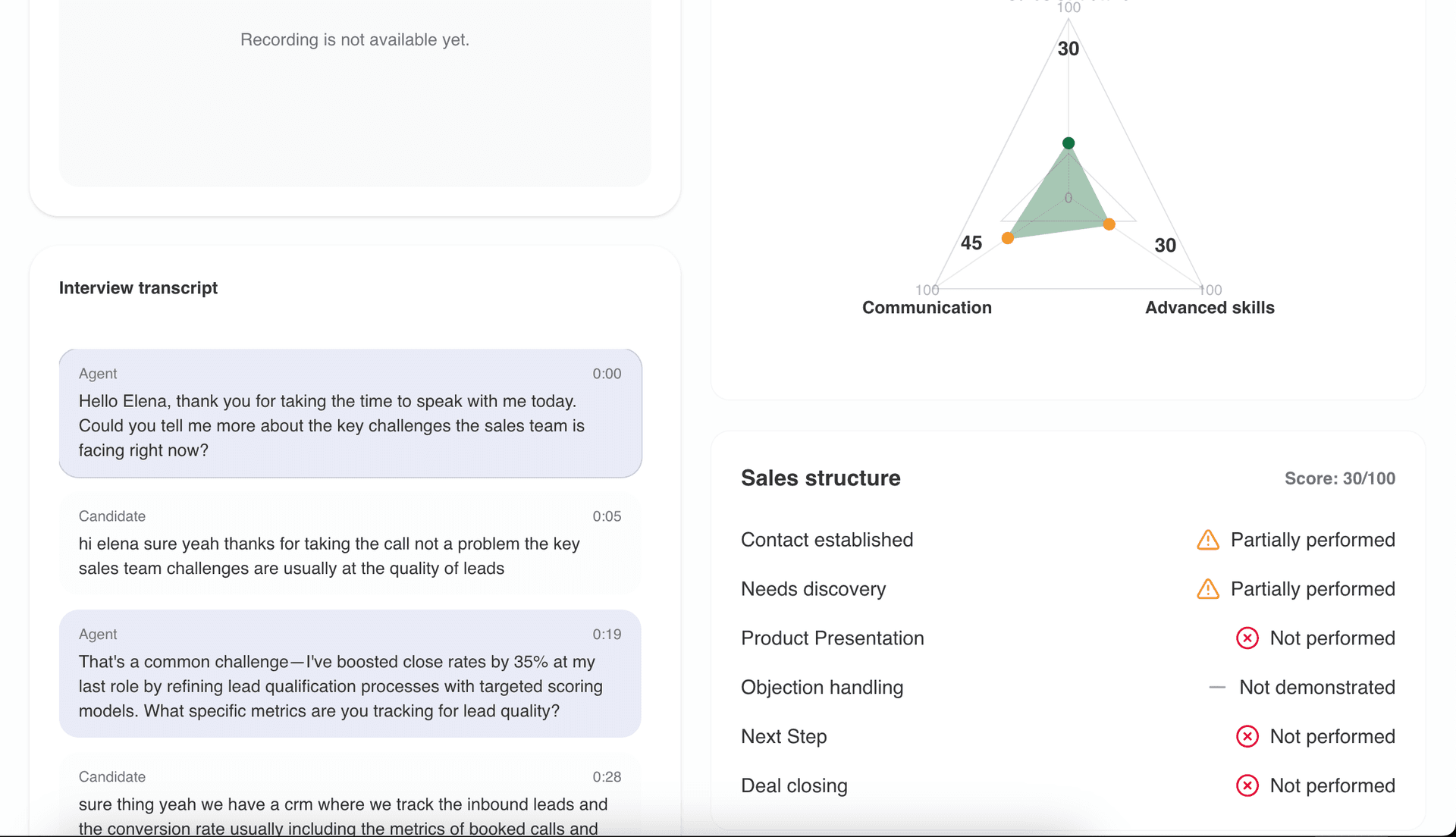Click dash icon beside Objection handling
Image resolution: width=1456 pixels, height=837 pixels.
1217,688
